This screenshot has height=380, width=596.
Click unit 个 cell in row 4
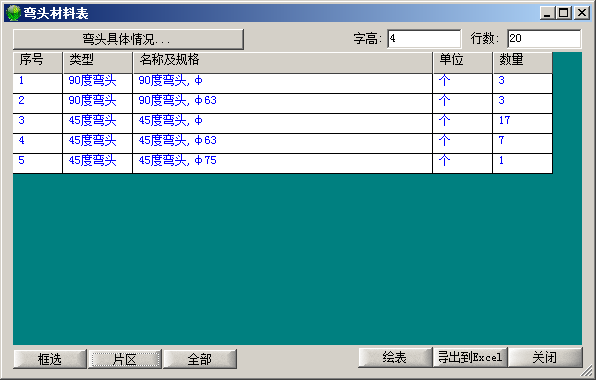tap(463, 143)
